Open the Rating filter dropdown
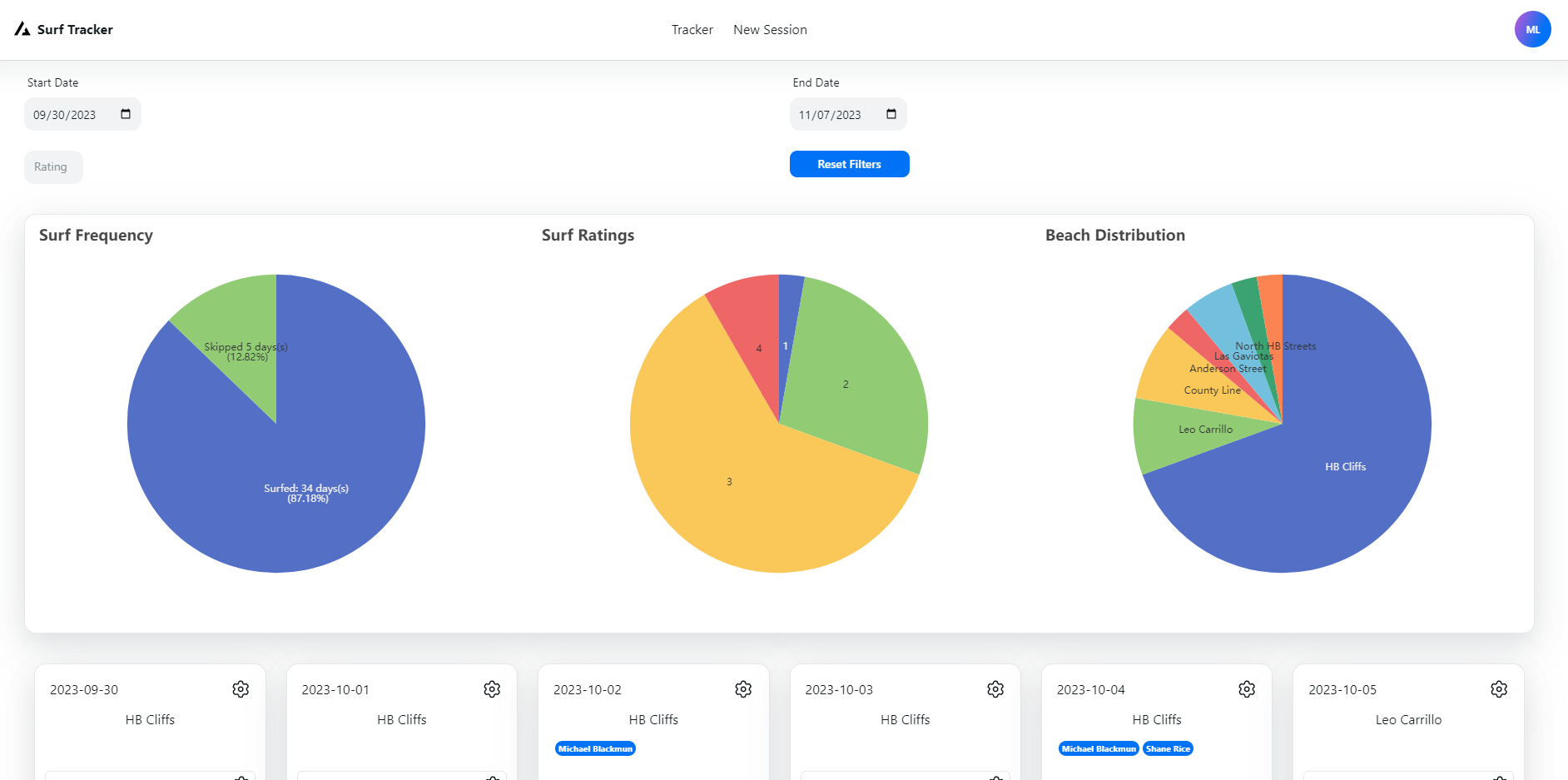This screenshot has height=780, width=1568. tap(53, 166)
